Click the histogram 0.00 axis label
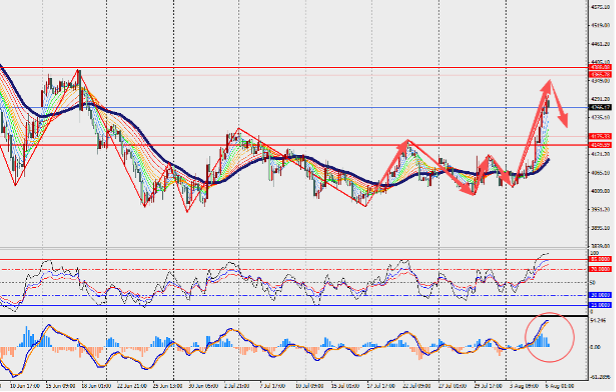The height and width of the screenshot is (392, 616). pos(596,347)
